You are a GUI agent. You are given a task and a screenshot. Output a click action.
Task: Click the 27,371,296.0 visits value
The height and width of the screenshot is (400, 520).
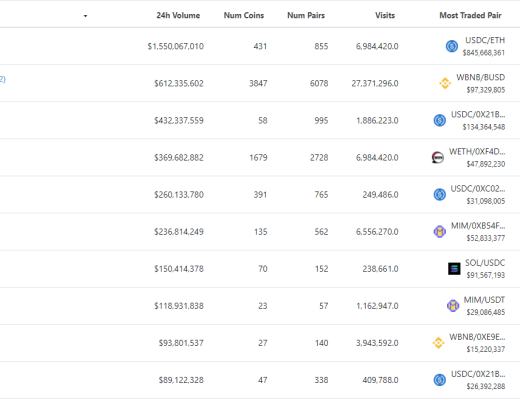click(x=375, y=83)
